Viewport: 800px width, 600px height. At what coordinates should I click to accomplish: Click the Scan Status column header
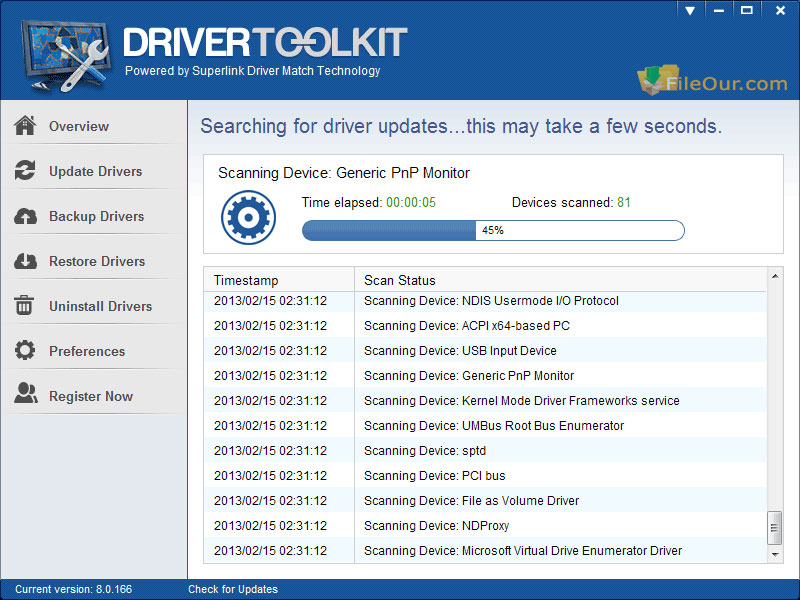coord(560,280)
